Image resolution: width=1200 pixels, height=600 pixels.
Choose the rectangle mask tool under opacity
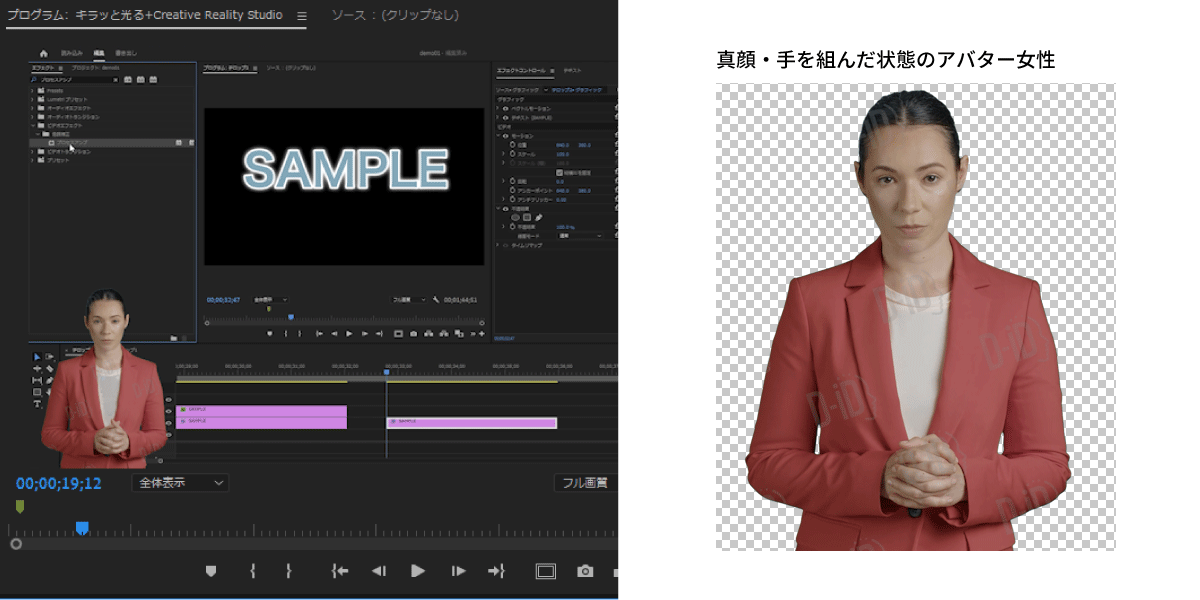[x=527, y=217]
